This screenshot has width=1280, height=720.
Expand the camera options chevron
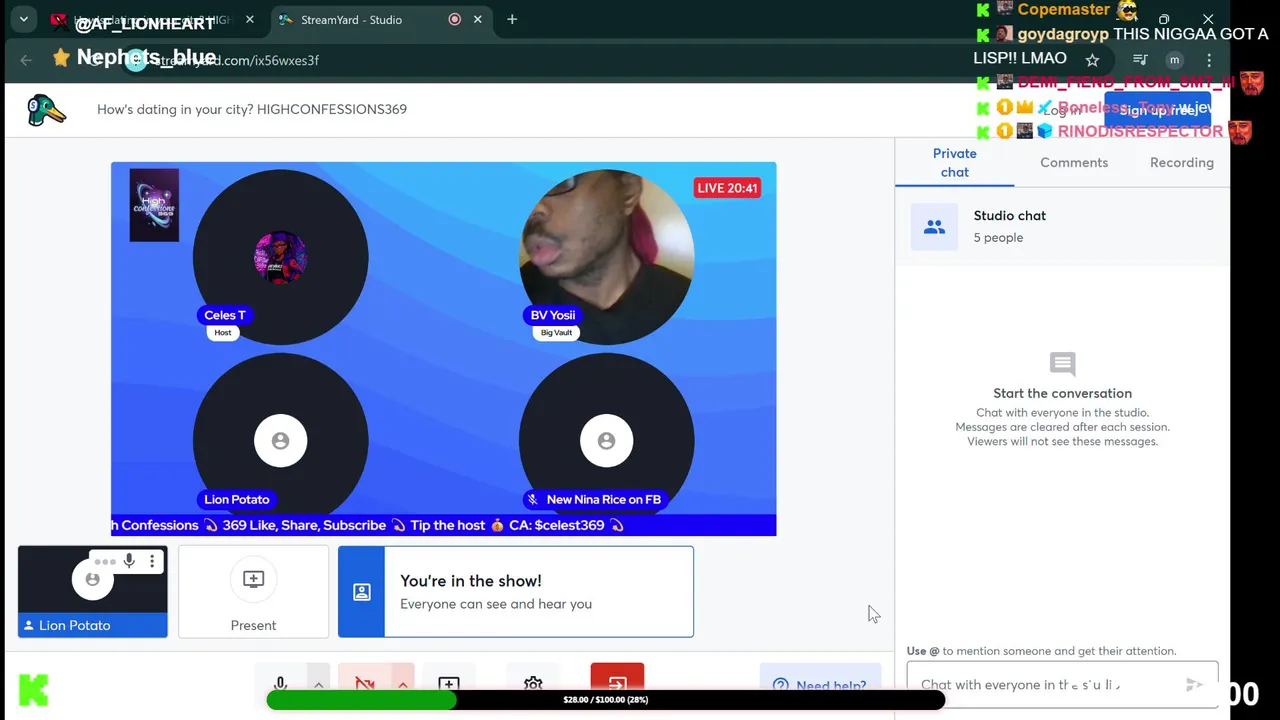(x=402, y=684)
